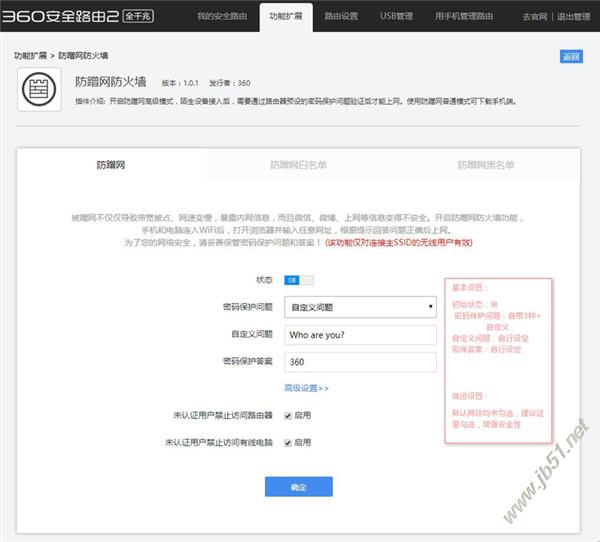The height and width of the screenshot is (542, 600).
Task: Uncheck 未认证用户禁止访问有线电脑 启用 checkbox
Action: tap(288, 443)
